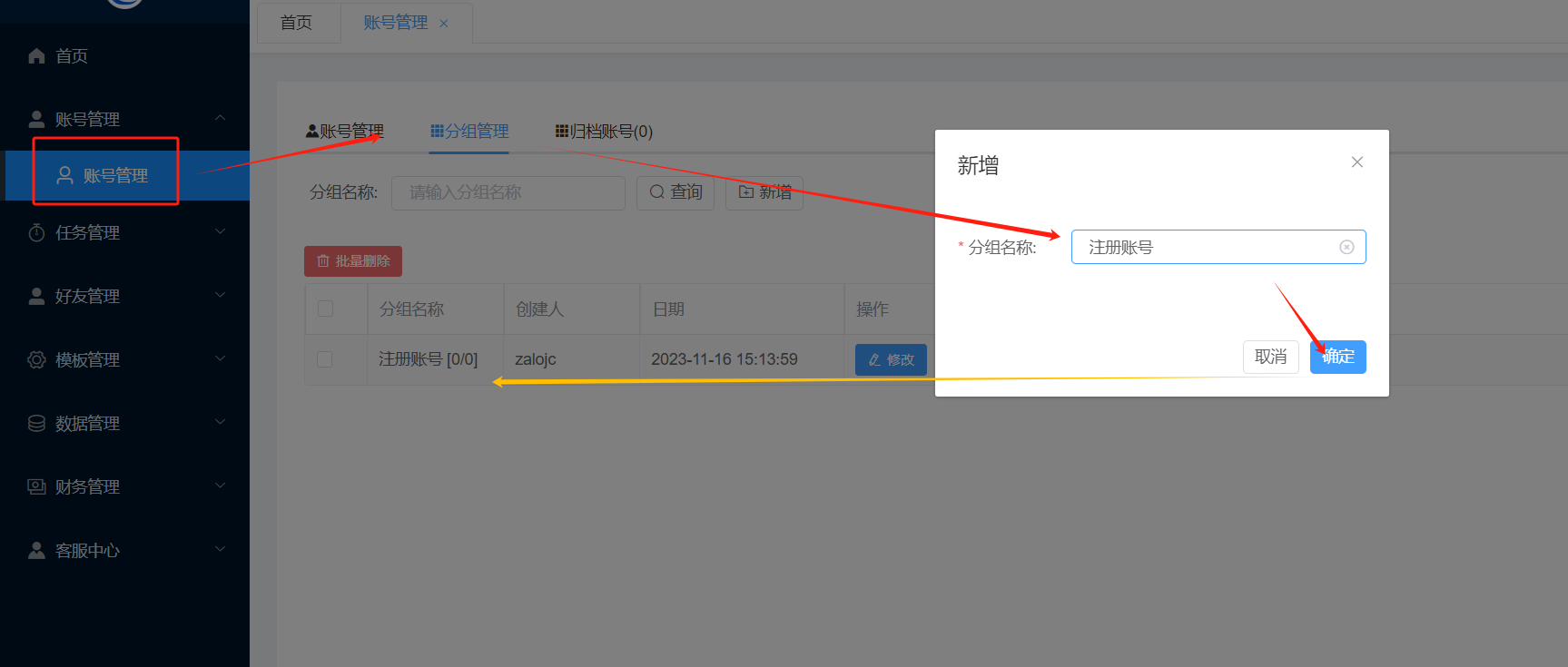Click the finance icon beside 财务管理
Image resolution: width=1568 pixels, height=667 pixels.
(36, 487)
